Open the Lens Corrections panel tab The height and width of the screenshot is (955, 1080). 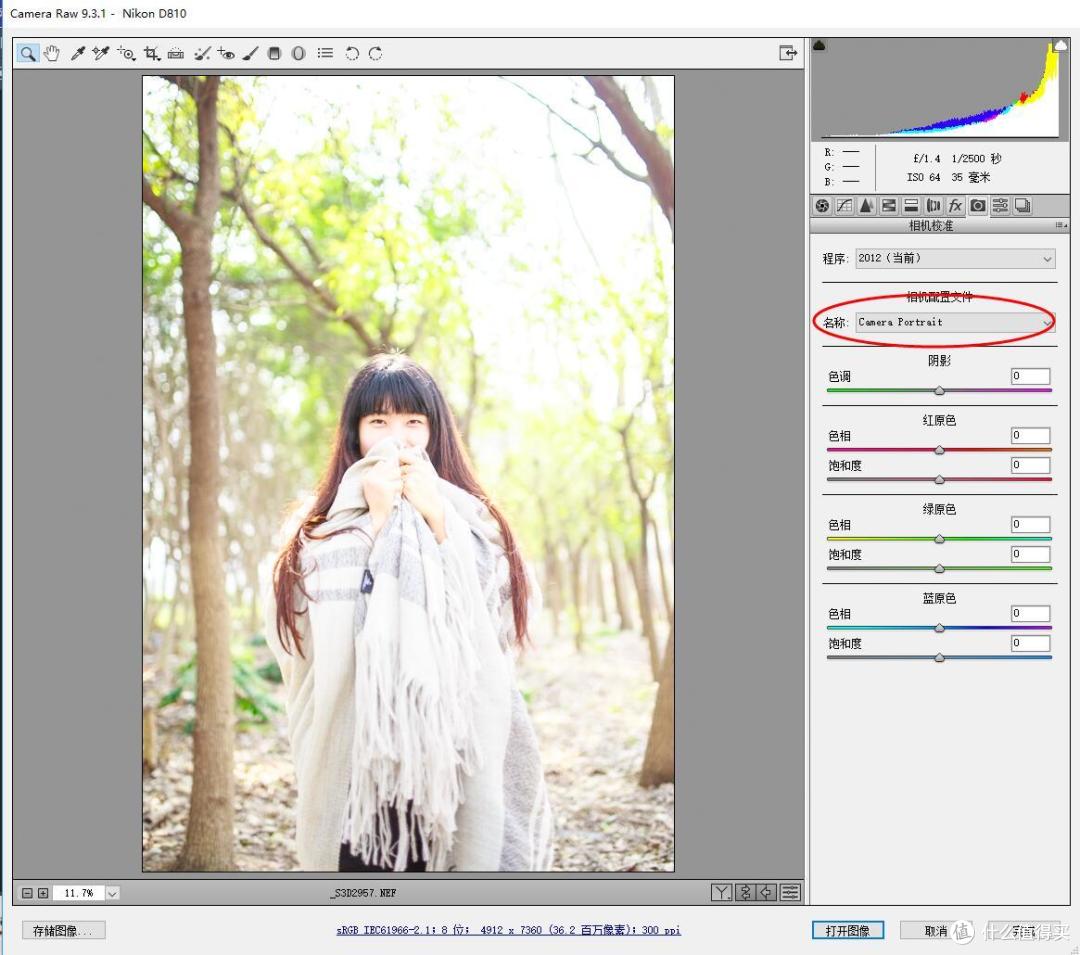pos(933,206)
